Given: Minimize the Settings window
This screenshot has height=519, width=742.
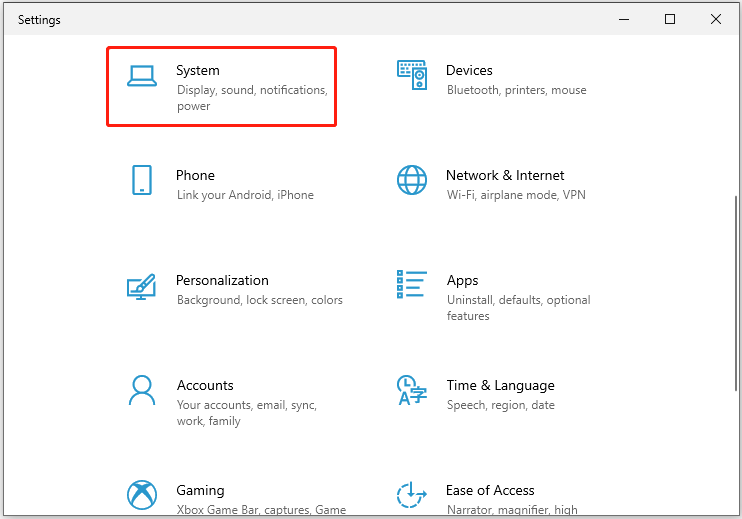Looking at the screenshot, I should 624,19.
